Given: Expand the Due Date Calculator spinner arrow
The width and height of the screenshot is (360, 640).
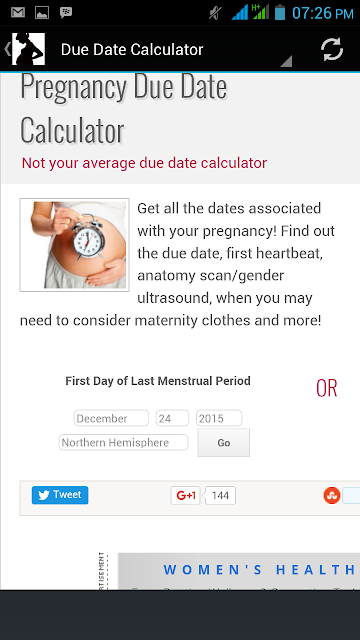Looking at the screenshot, I should 286,61.
